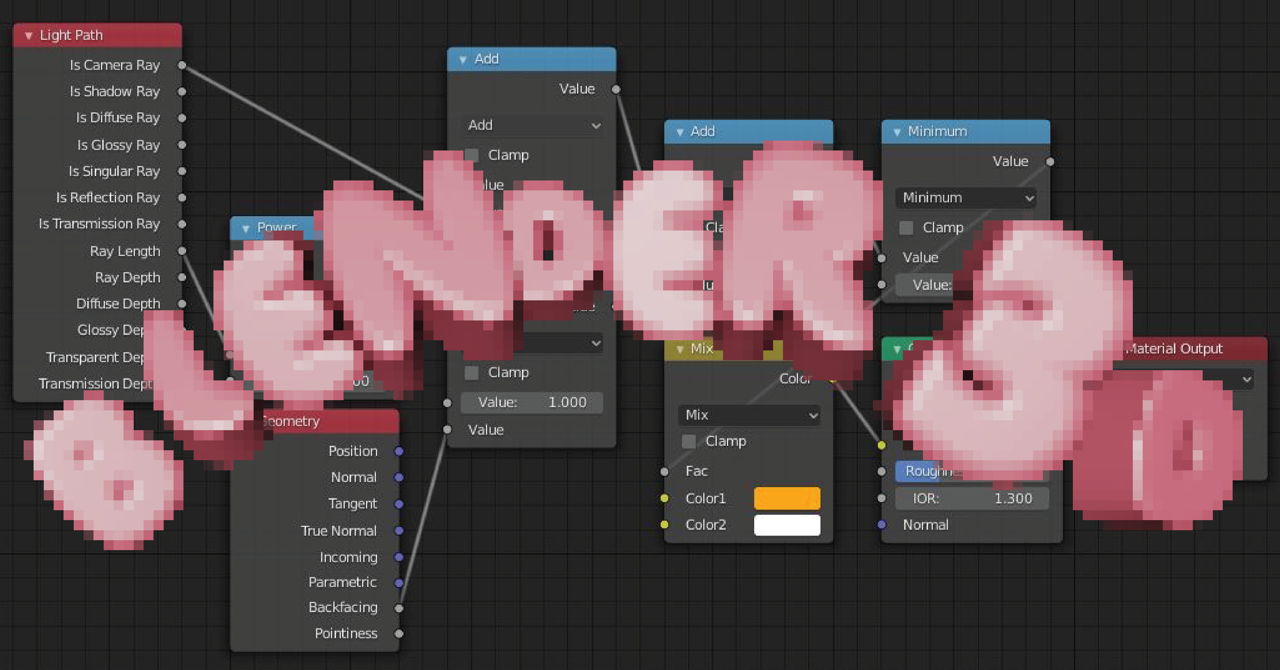Click the True Normal output socket

(399, 531)
